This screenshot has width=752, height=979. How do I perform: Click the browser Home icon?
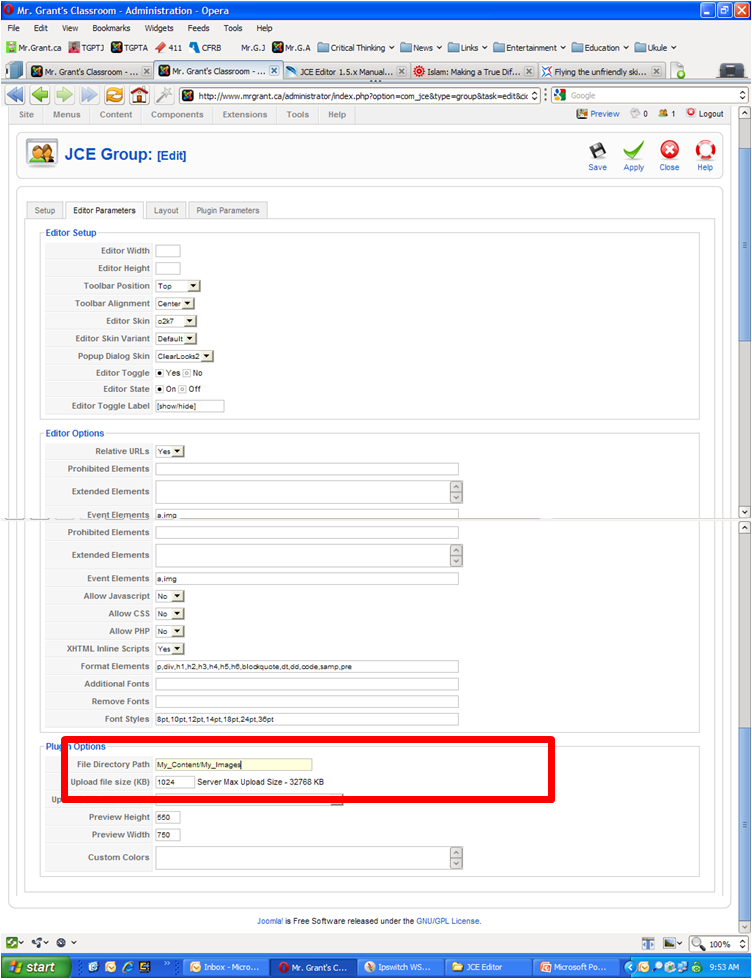click(x=140, y=95)
